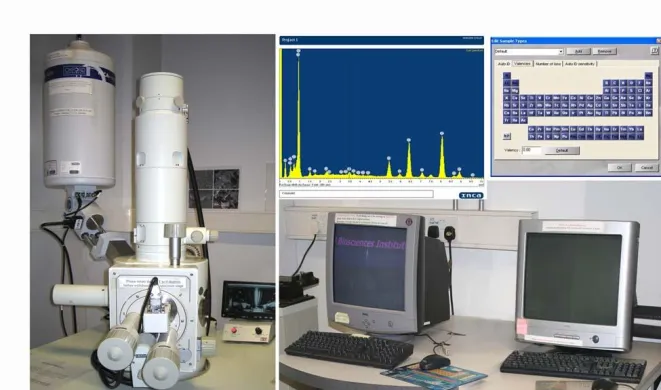This screenshot has height=390, width=661.
Task: Select Si in the periodic table
Action: coord(615,91)
